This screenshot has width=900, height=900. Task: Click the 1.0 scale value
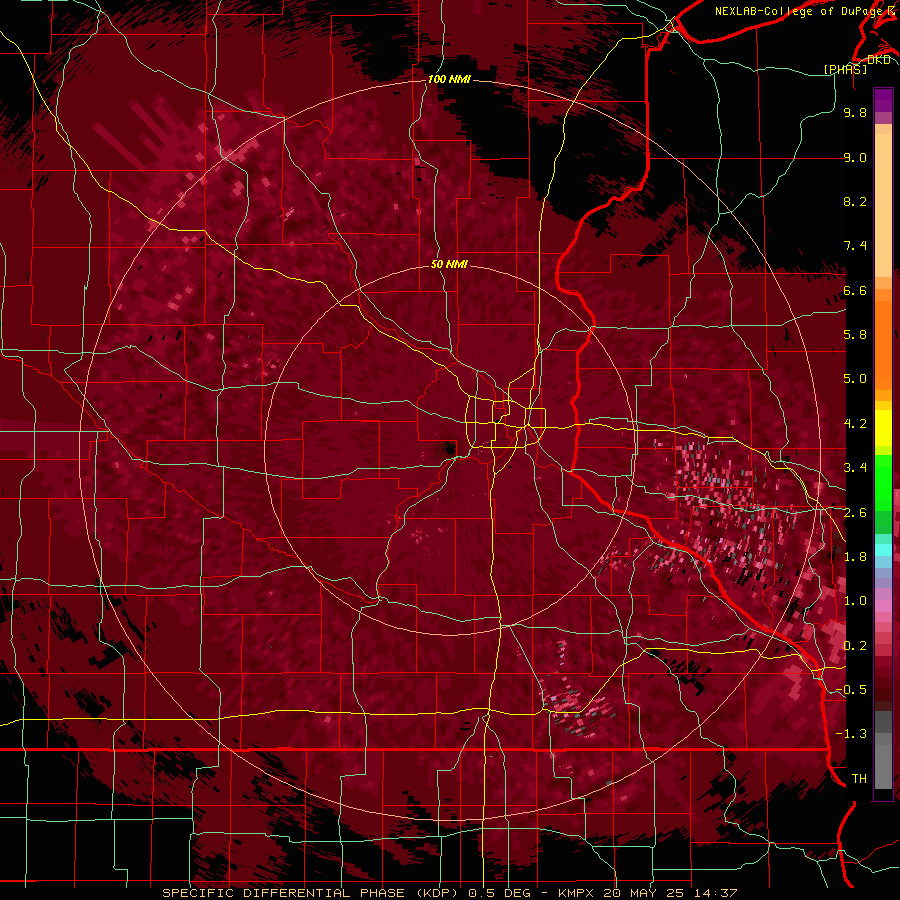tap(855, 601)
